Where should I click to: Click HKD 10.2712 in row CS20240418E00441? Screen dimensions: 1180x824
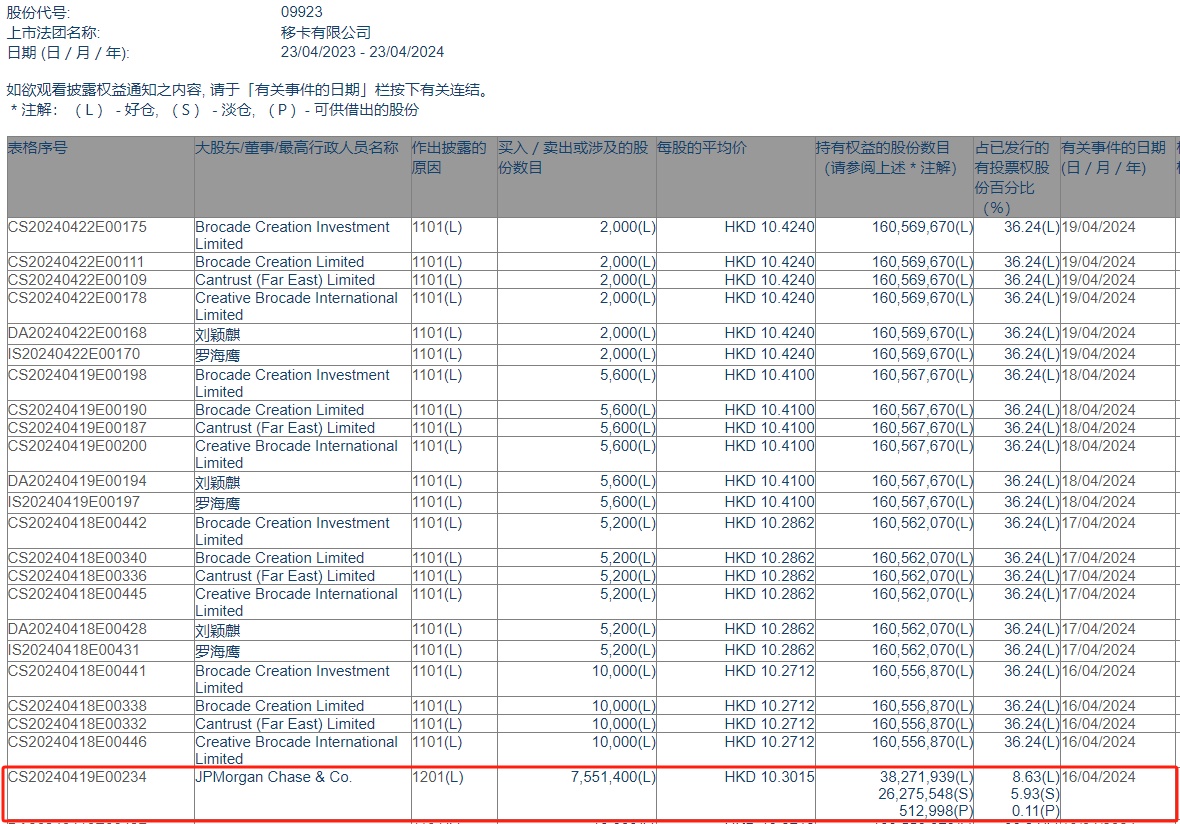[769, 671]
